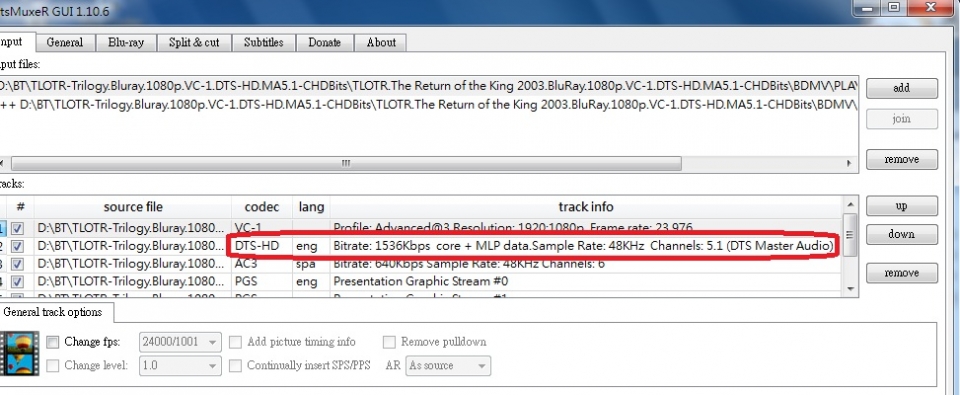Screen dimensions: 960x395
Task: Move track down with the down button
Action: (901, 234)
